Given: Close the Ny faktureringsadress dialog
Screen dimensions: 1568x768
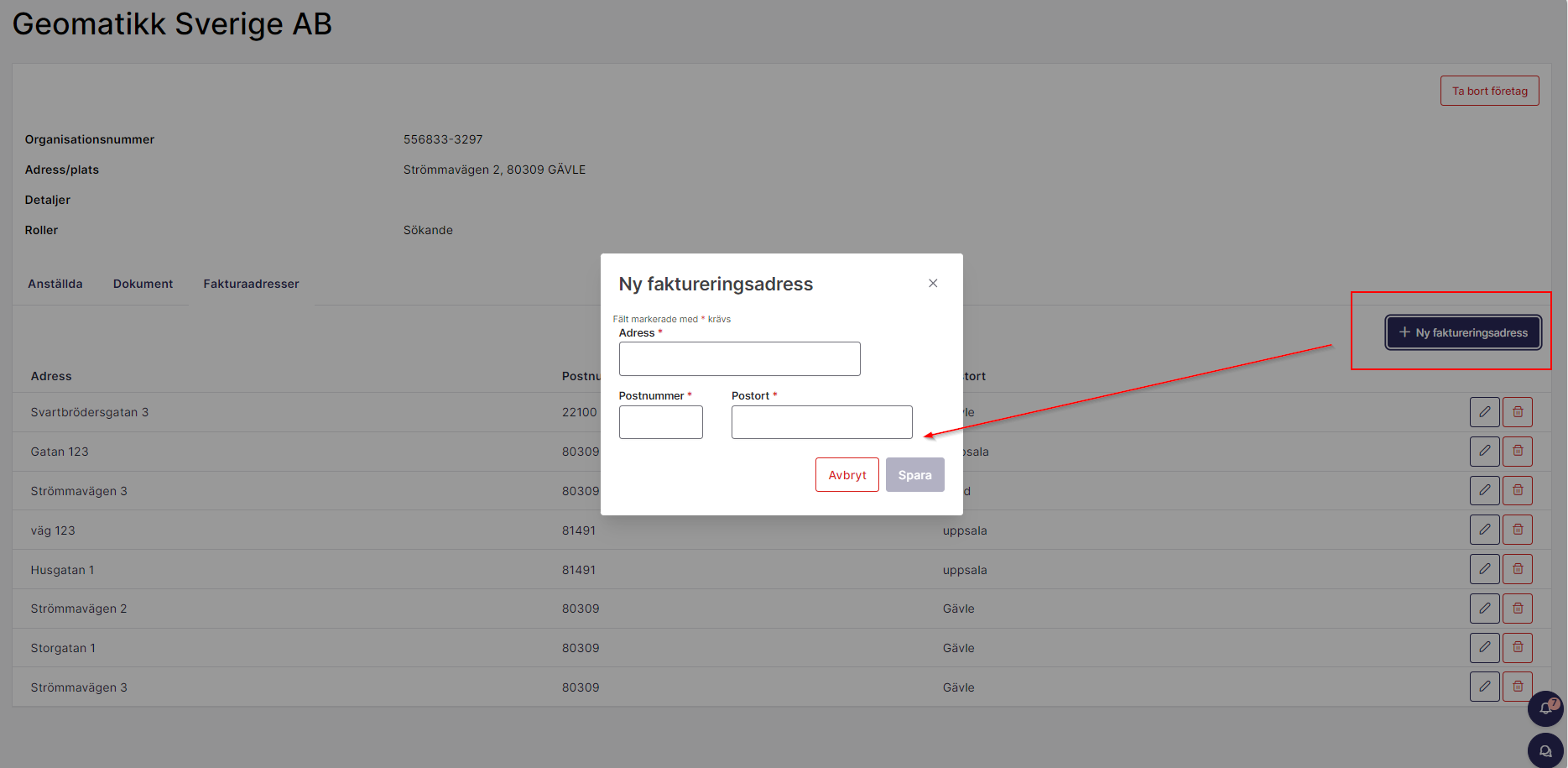Looking at the screenshot, I should (x=933, y=284).
